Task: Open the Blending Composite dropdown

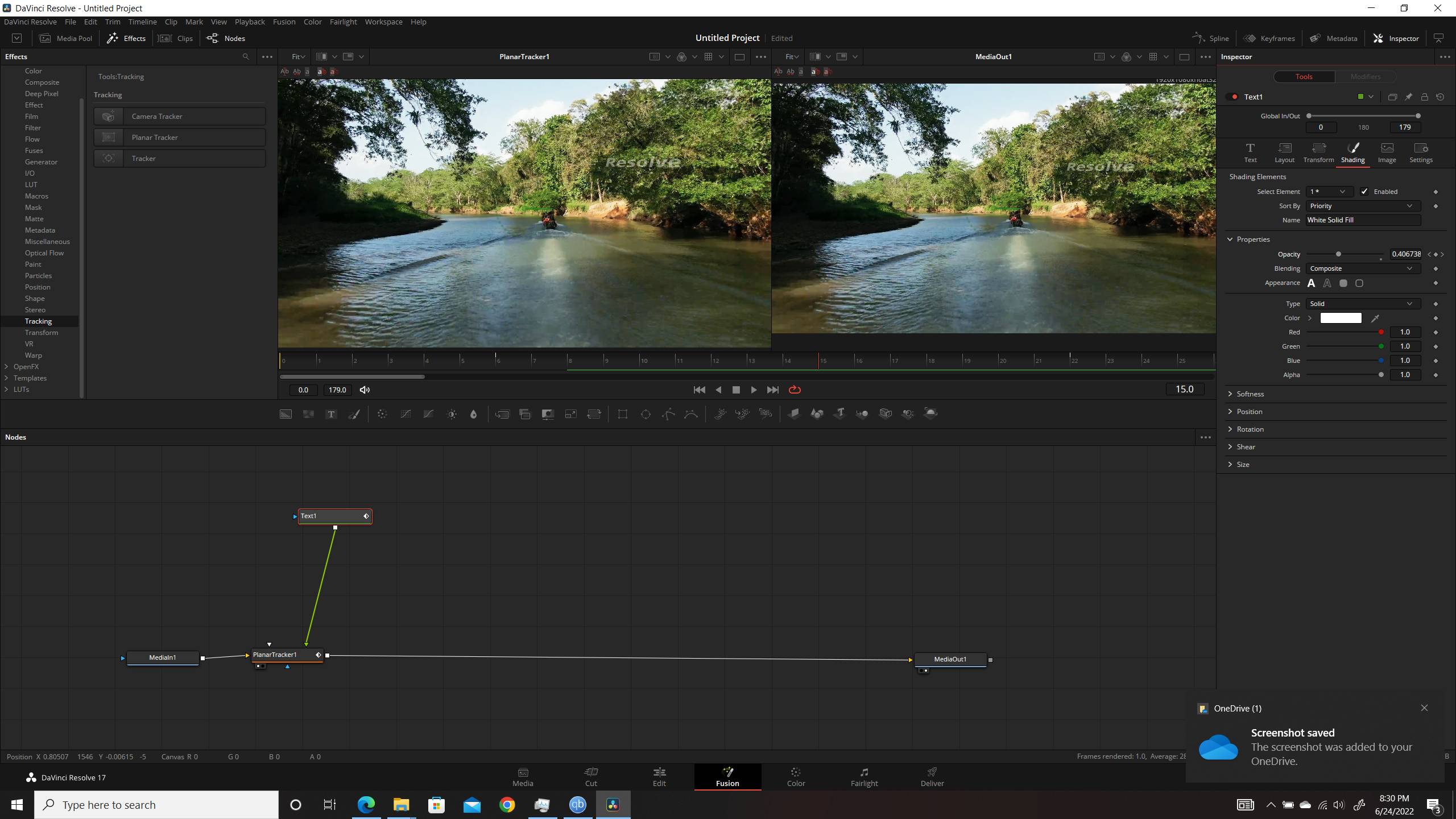Action: click(x=1363, y=268)
